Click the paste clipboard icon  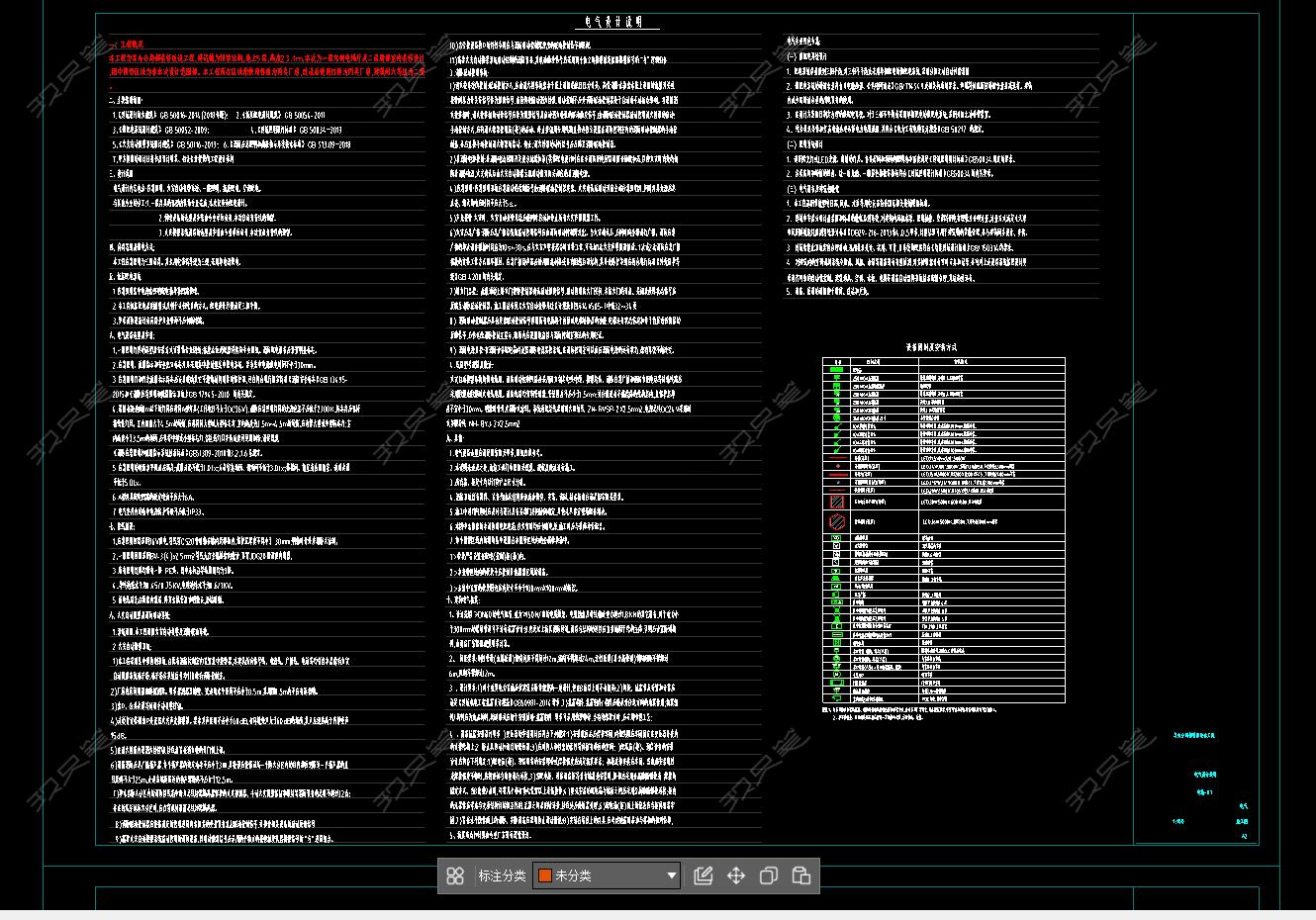point(801,875)
